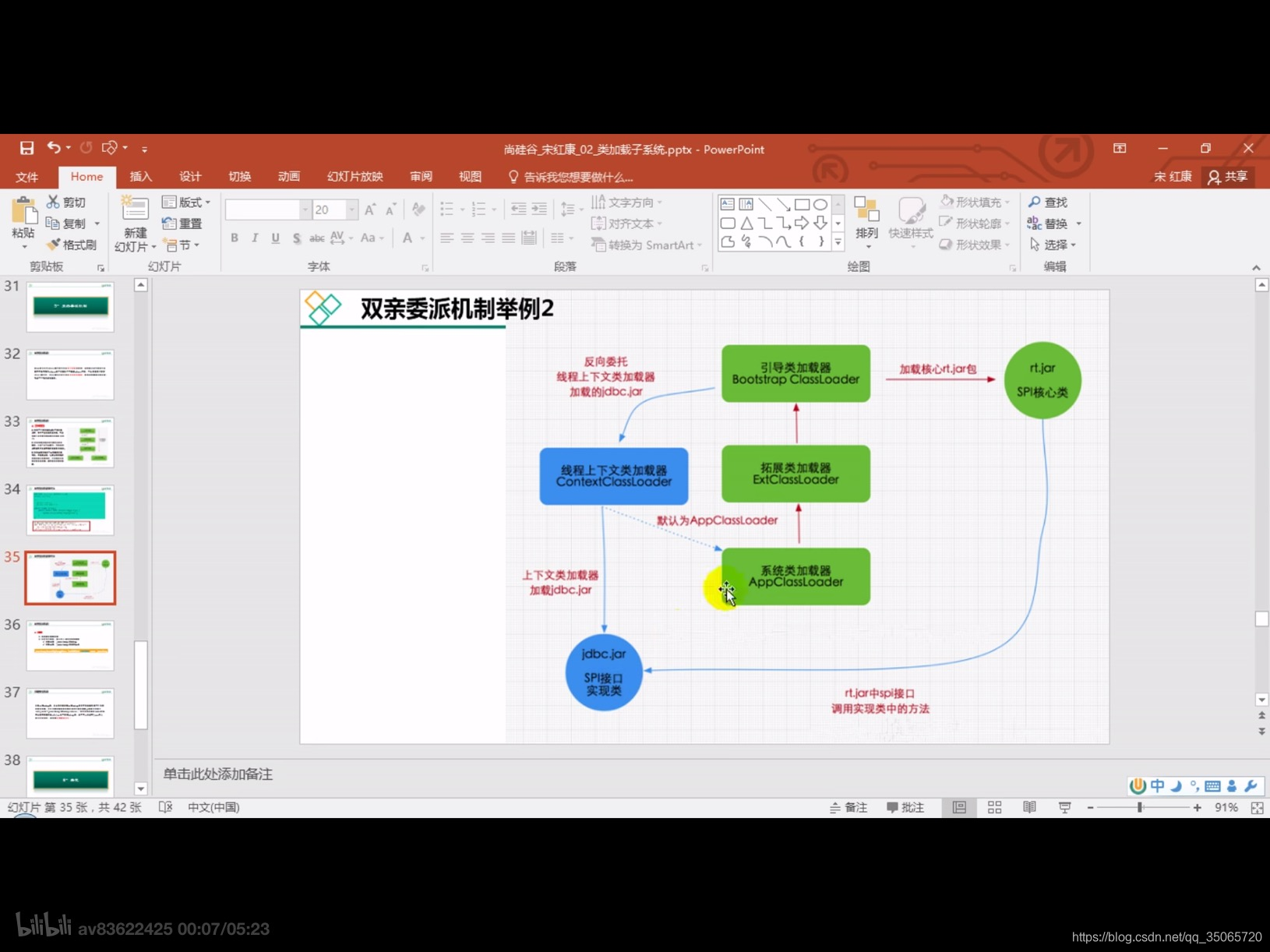Click 批注 comments button
The image size is (1270, 952).
tap(905, 807)
